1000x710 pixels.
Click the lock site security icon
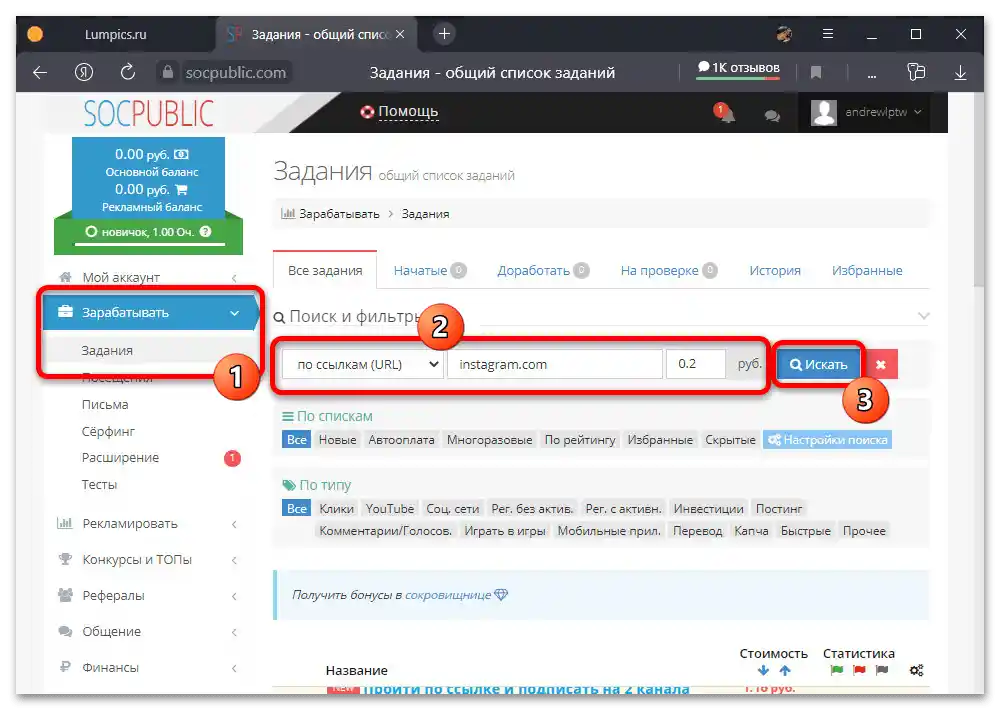point(167,72)
